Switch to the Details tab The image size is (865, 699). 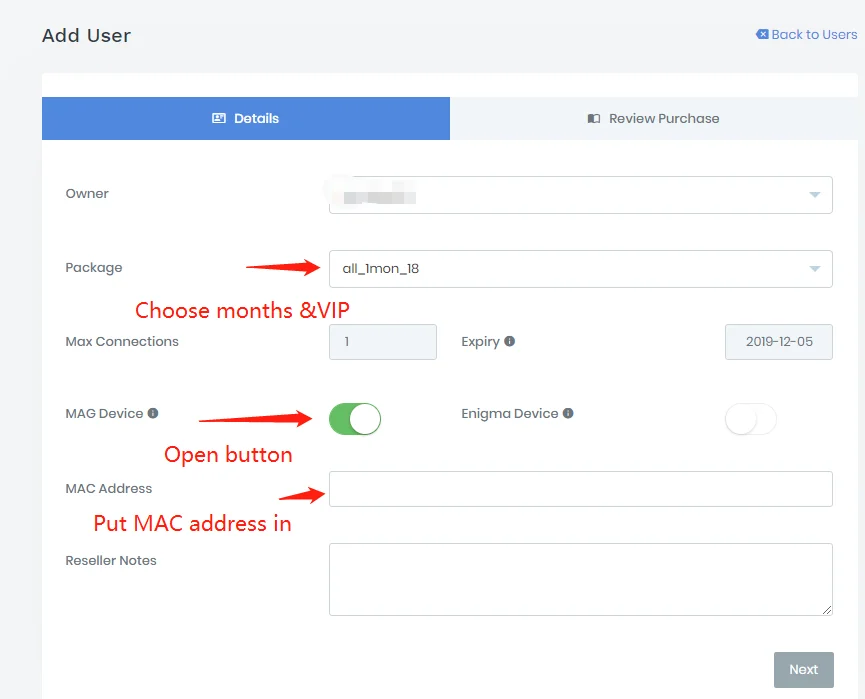click(246, 119)
